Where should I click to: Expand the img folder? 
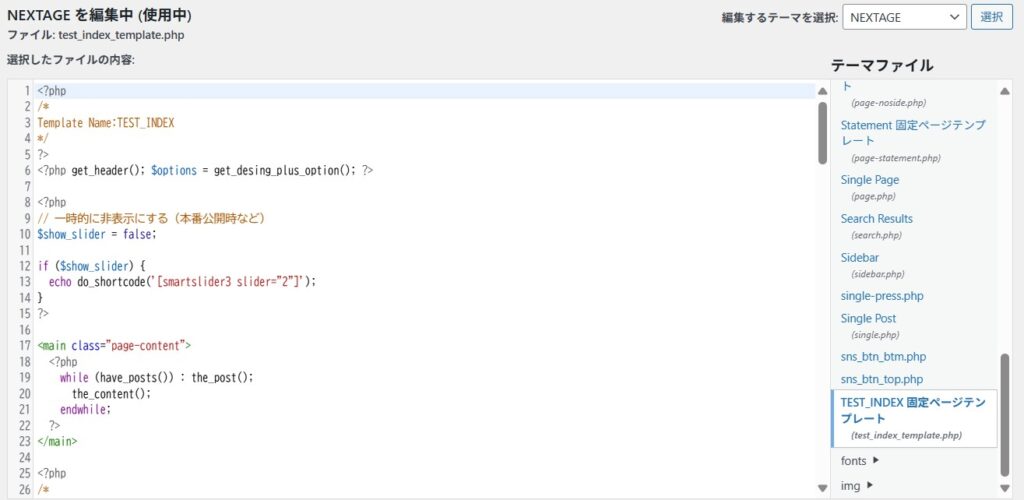tap(857, 486)
